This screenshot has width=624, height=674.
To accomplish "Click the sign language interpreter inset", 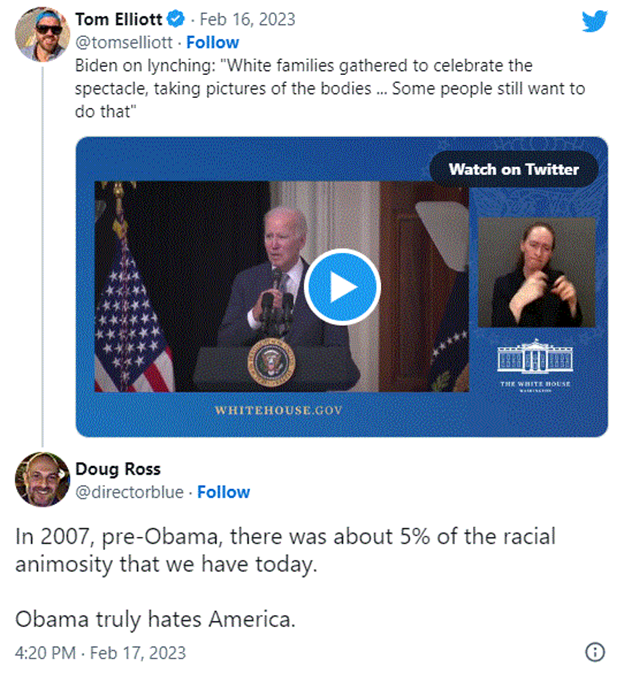I will click(x=536, y=273).
